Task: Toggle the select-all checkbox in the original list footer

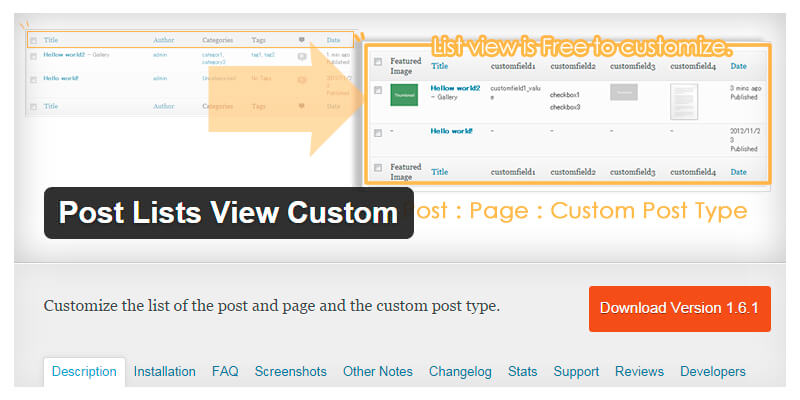Action: tap(34, 107)
